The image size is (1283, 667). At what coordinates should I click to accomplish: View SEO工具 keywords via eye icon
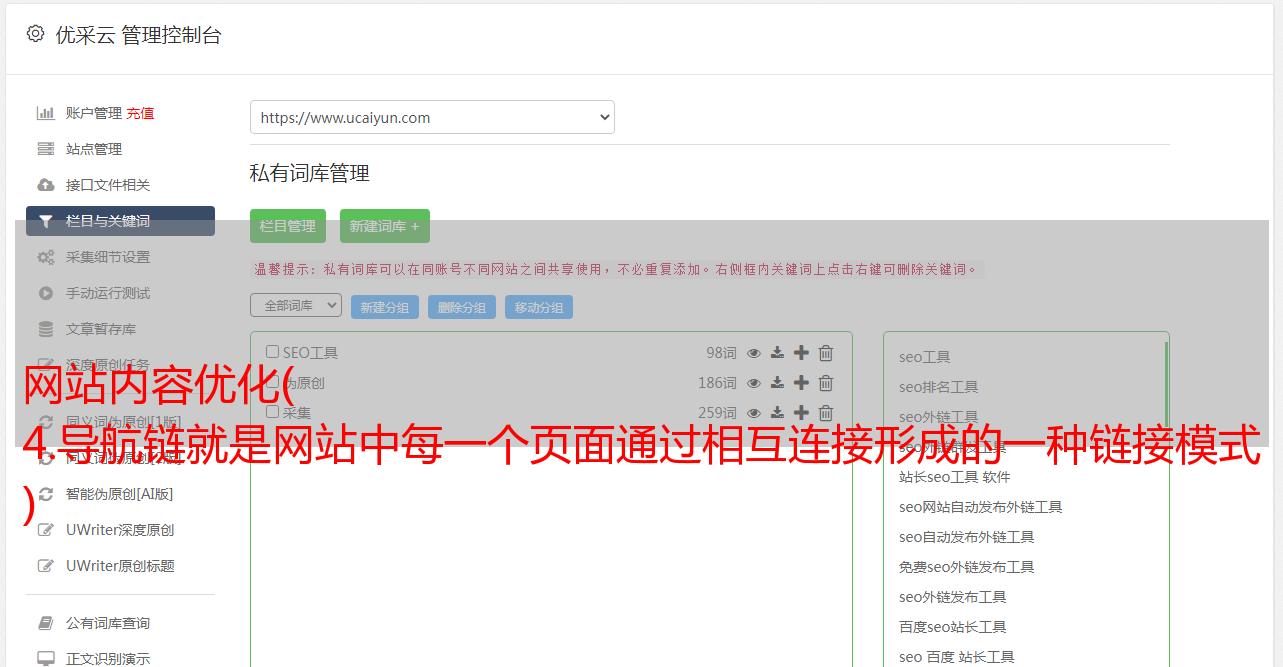coord(754,353)
